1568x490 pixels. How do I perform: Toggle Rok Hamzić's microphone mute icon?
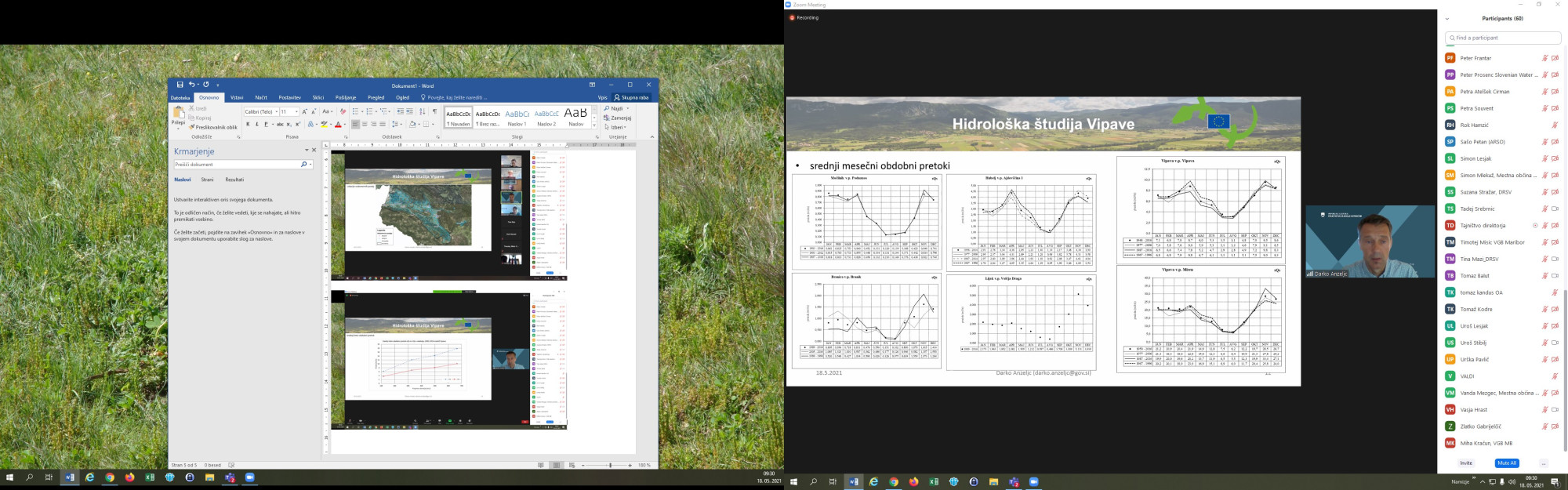point(1555,125)
